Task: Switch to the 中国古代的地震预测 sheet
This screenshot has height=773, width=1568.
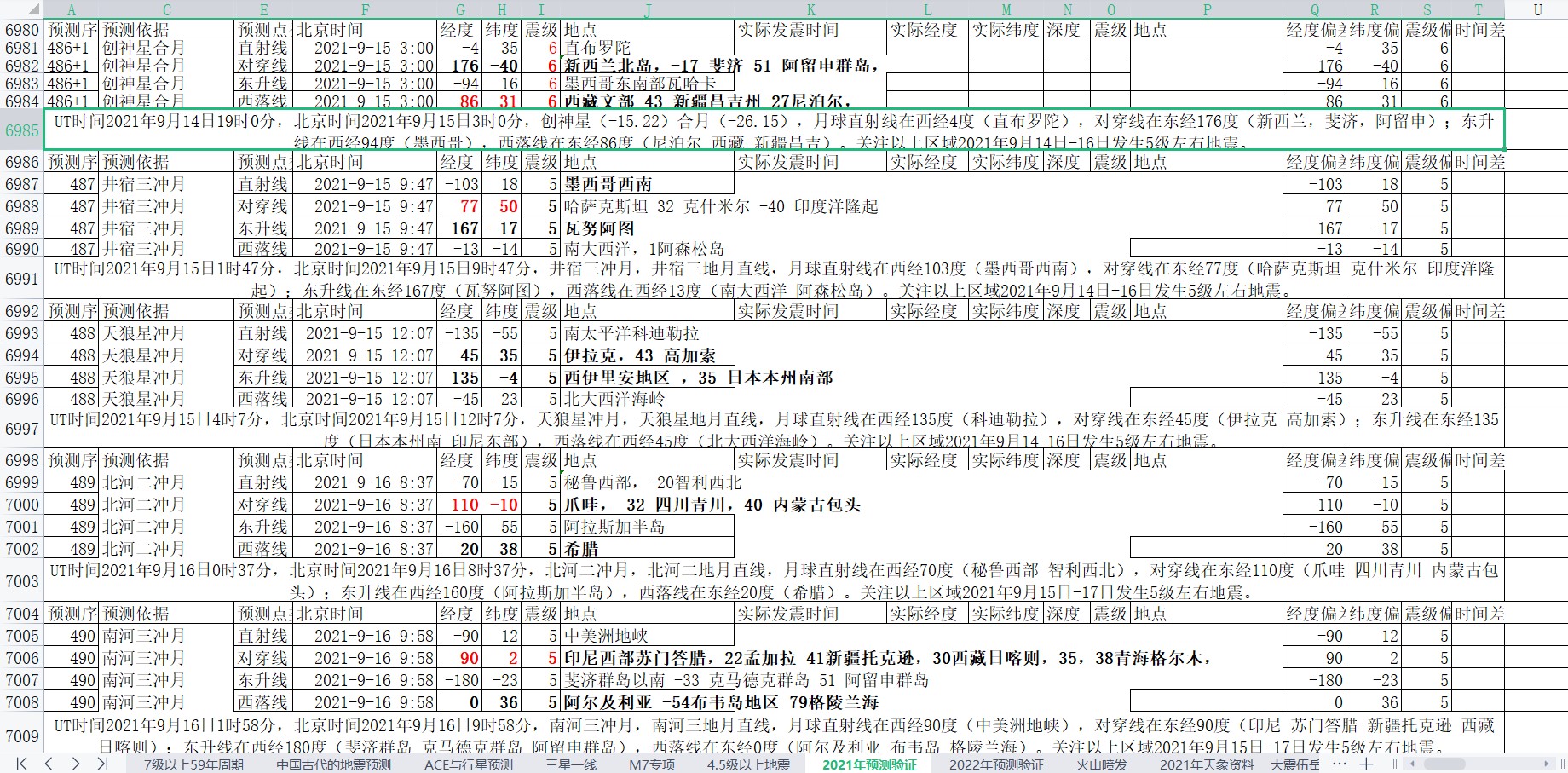Action: 333,764
